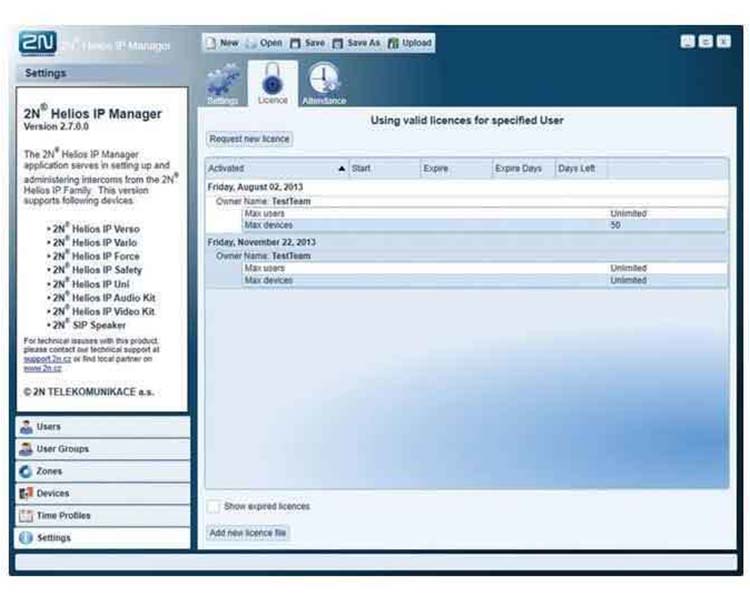Screen dimensions: 750x600
Task: Open the Settings sidebar section at bottom
Action: (102, 538)
